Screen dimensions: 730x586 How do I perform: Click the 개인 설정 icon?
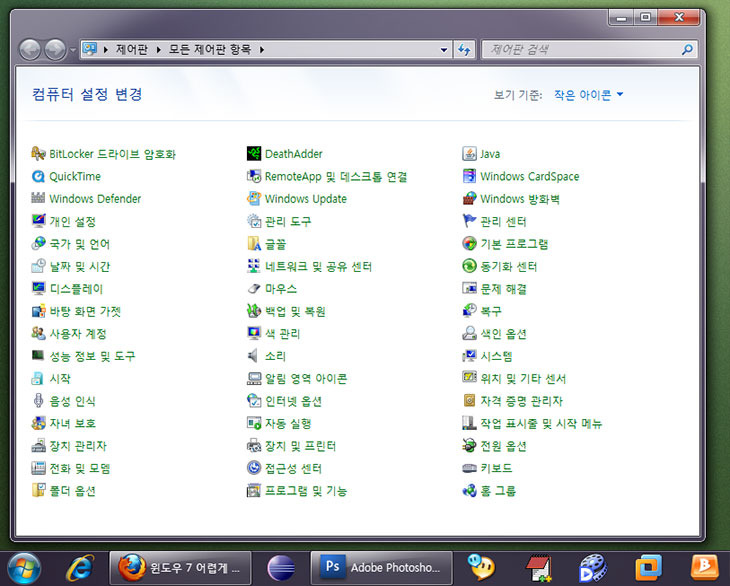point(38,221)
